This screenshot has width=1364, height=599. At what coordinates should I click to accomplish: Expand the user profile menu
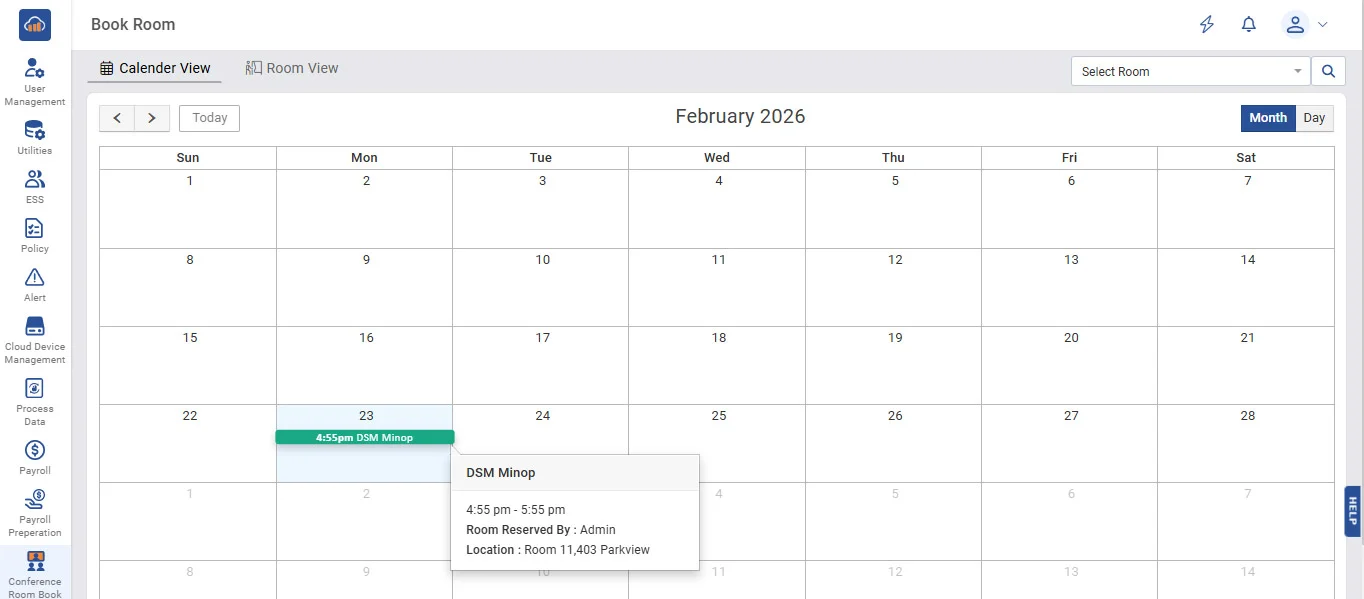pyautogui.click(x=1304, y=25)
